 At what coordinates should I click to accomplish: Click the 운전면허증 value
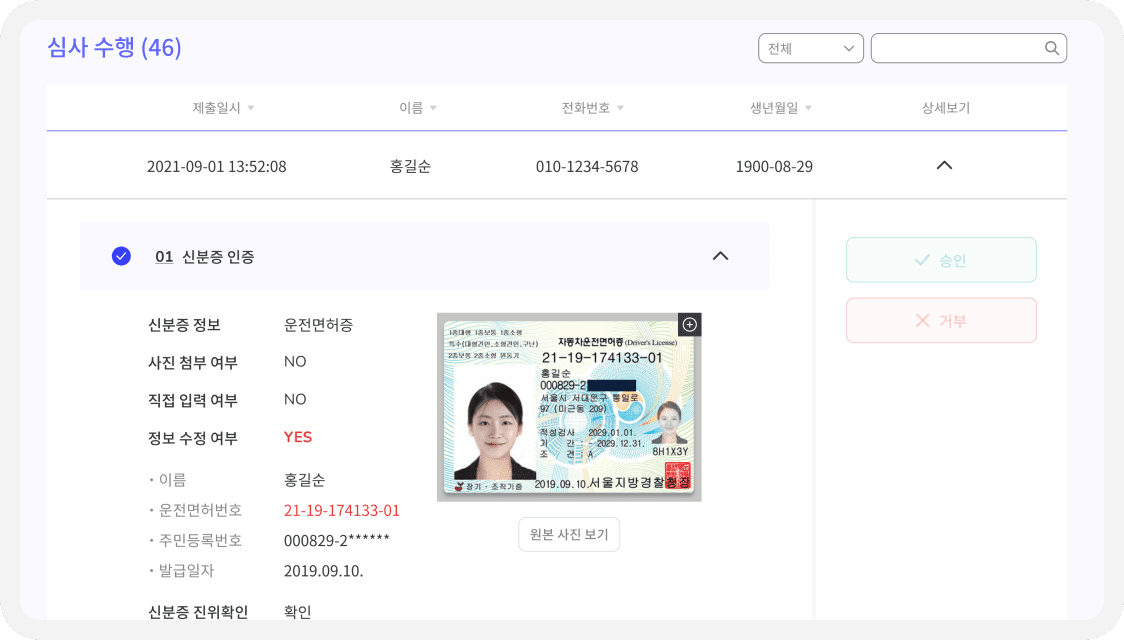click(x=318, y=325)
